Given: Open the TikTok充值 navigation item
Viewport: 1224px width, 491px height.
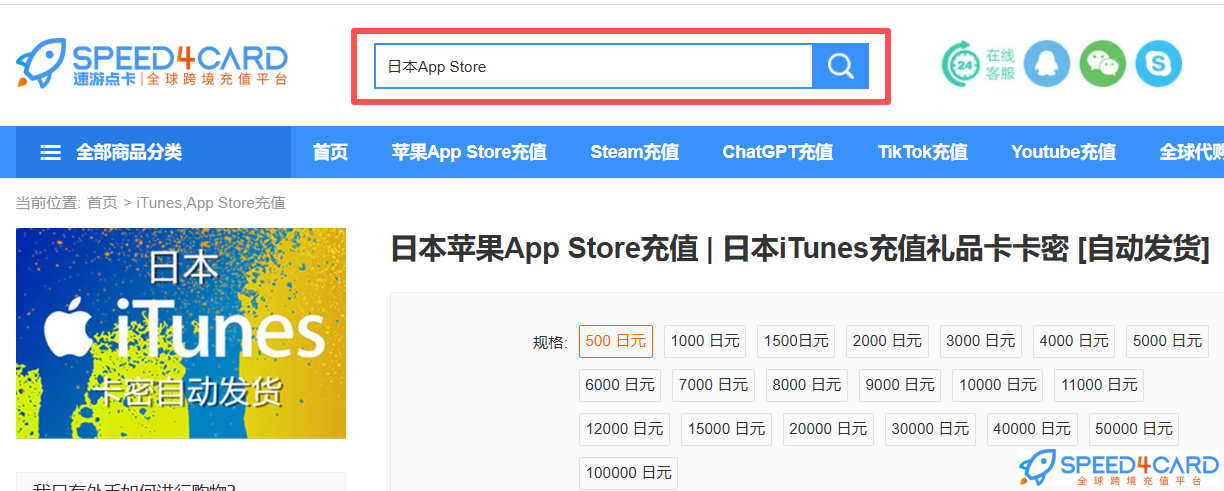Looking at the screenshot, I should click(x=922, y=152).
